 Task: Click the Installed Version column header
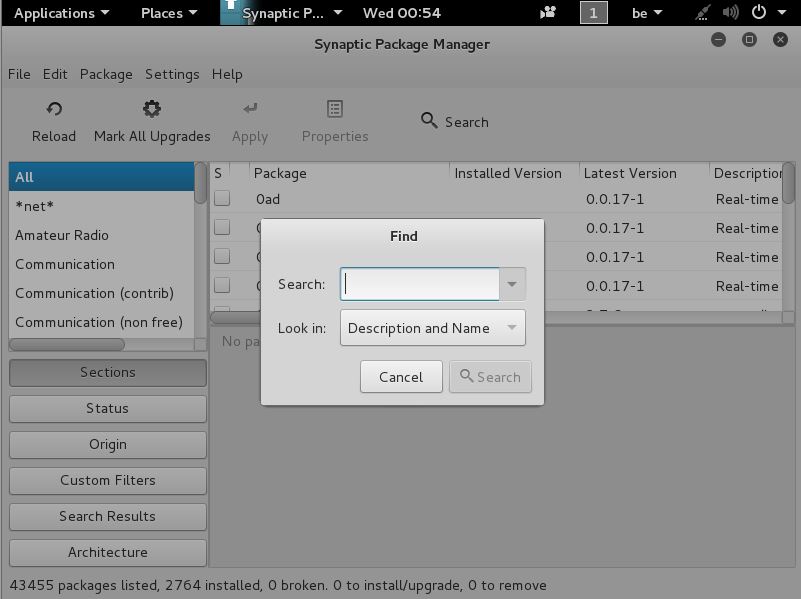pos(514,173)
